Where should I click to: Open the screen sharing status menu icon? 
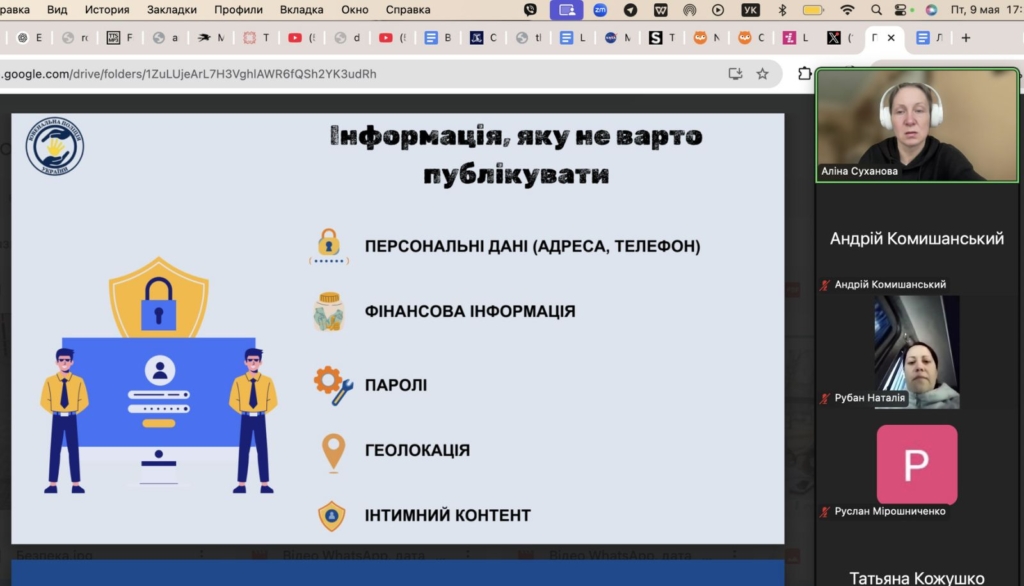coord(566,10)
